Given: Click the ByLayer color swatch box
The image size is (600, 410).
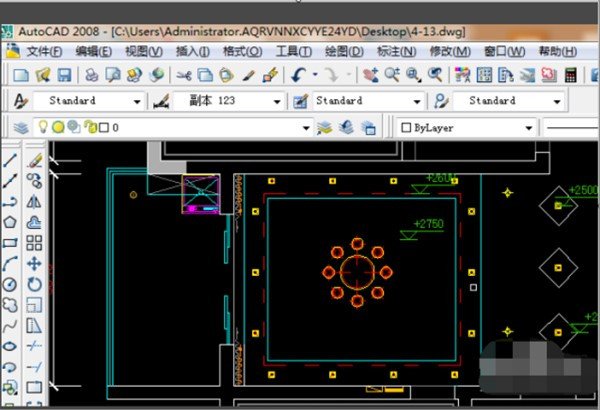Looking at the screenshot, I should tap(406, 127).
